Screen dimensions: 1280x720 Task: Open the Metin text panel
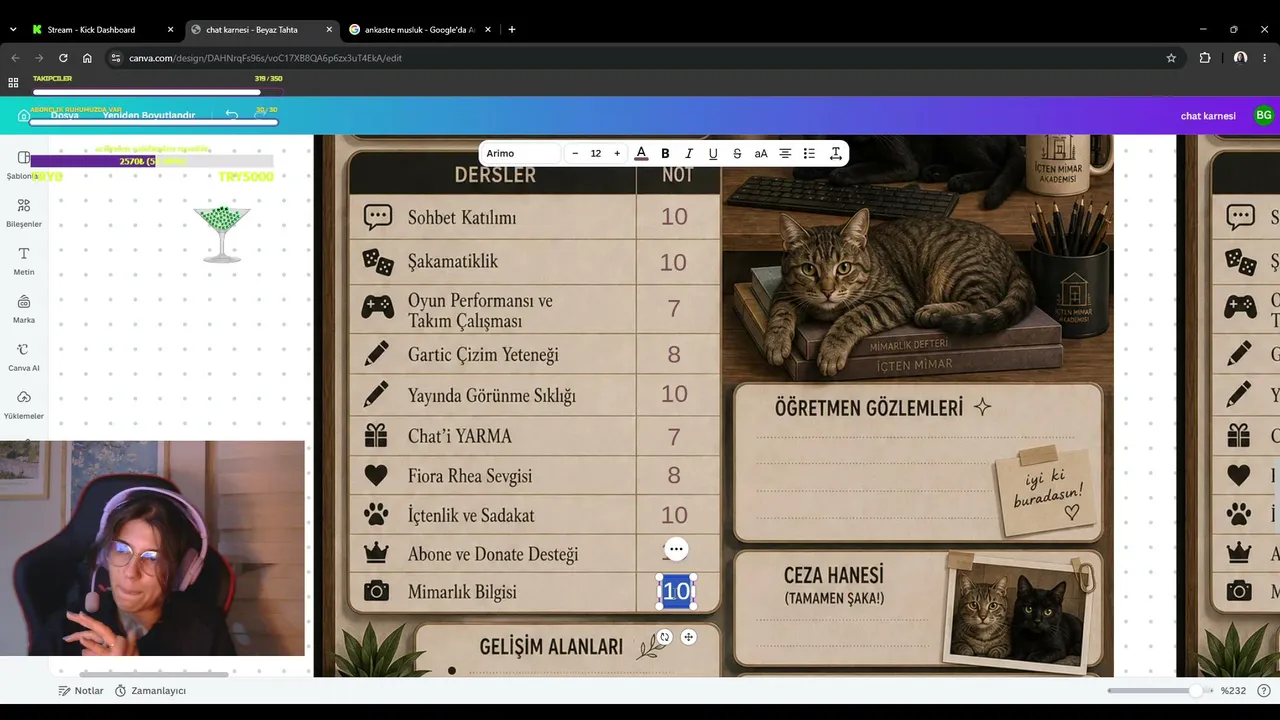(x=23, y=260)
